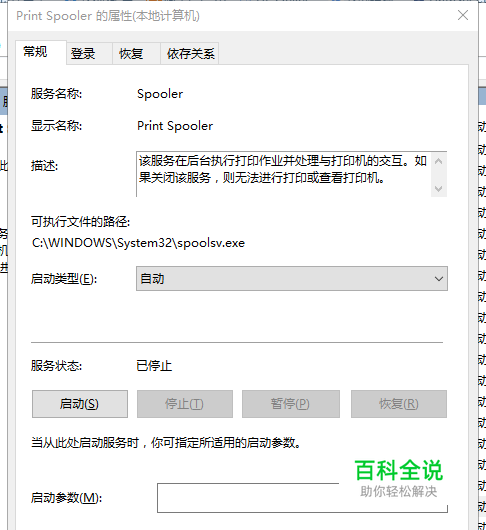Image resolution: width=486 pixels, height=530 pixels.
Task: Click the greyed-out 暂停(P) button
Action: point(291,404)
